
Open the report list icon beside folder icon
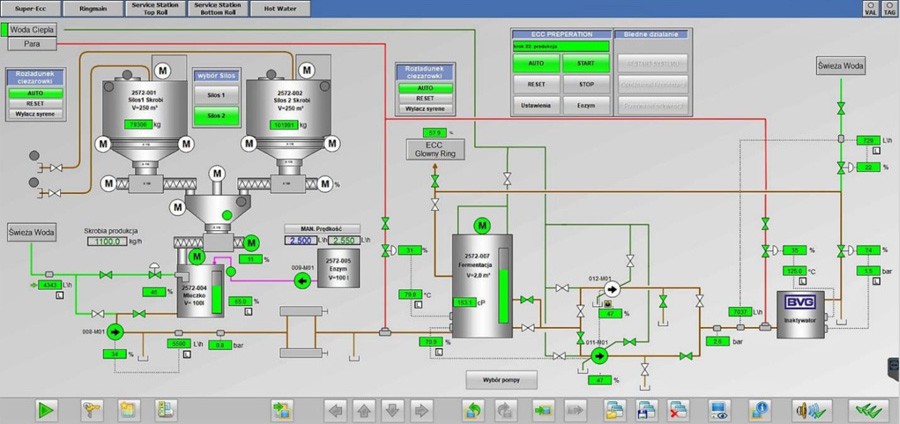(166, 411)
